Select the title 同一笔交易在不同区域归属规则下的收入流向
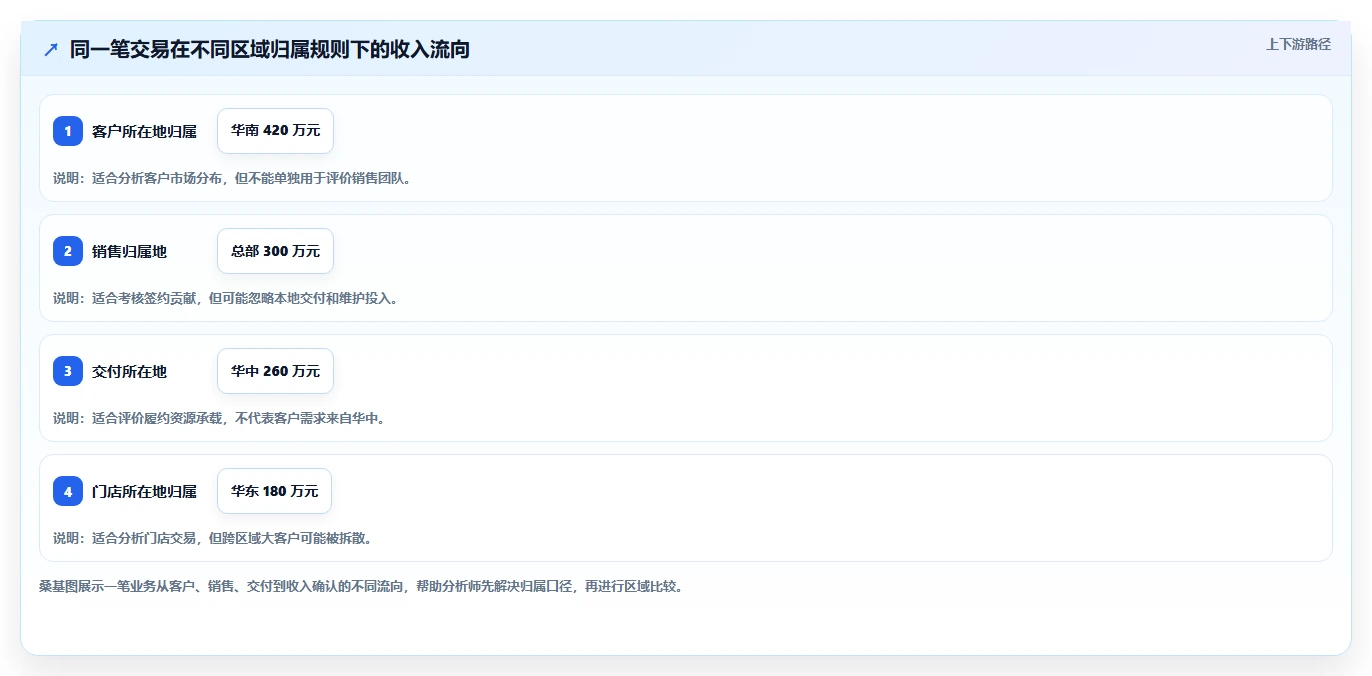Viewport: 1372px width, 676px height. point(270,49)
